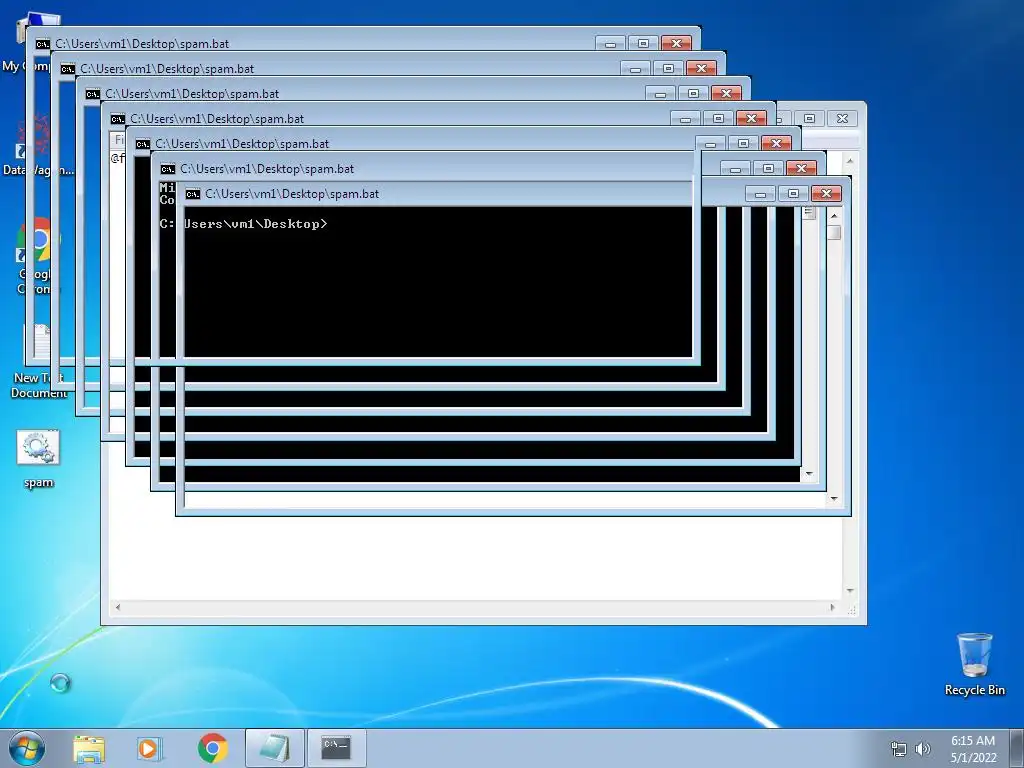Maximize the Notepad window behind the consoles
The image size is (1024, 768).
(x=809, y=118)
